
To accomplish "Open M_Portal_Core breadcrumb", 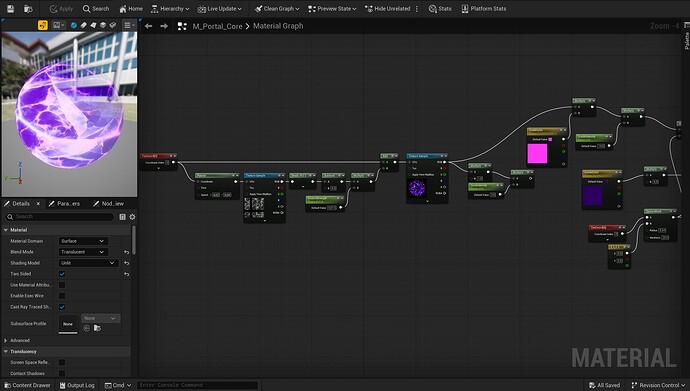I will pos(217,26).
